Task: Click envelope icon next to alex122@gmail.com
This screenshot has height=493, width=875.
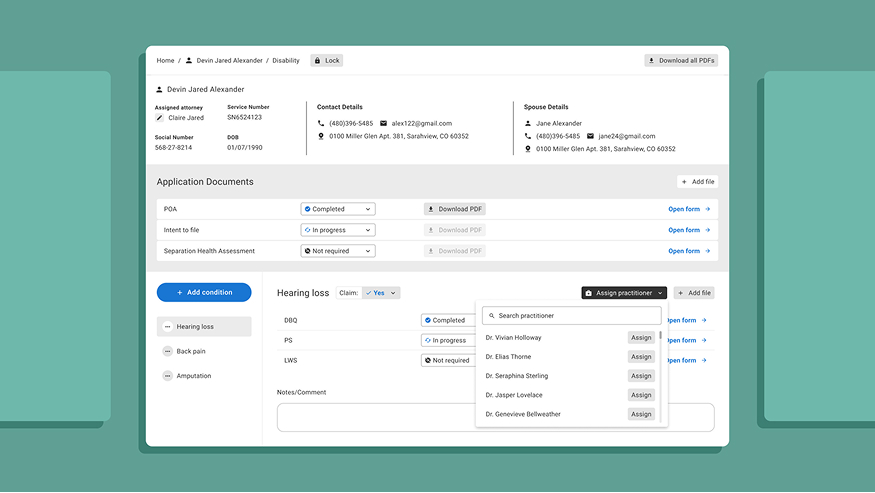Action: pos(383,123)
